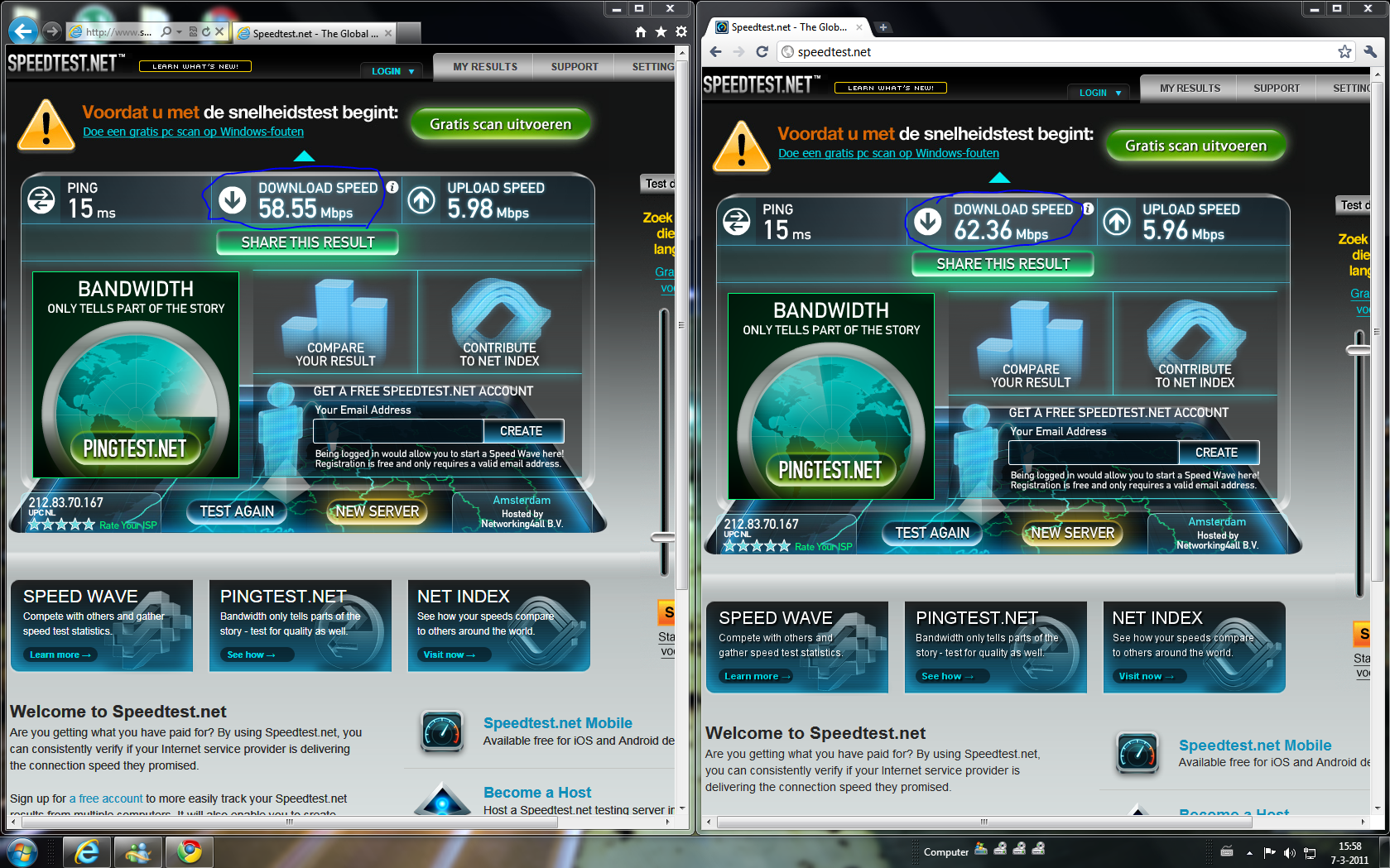The height and width of the screenshot is (868, 1390).
Task: Expand the LOGIN dropdown in Chrome page
Action: point(1099,93)
